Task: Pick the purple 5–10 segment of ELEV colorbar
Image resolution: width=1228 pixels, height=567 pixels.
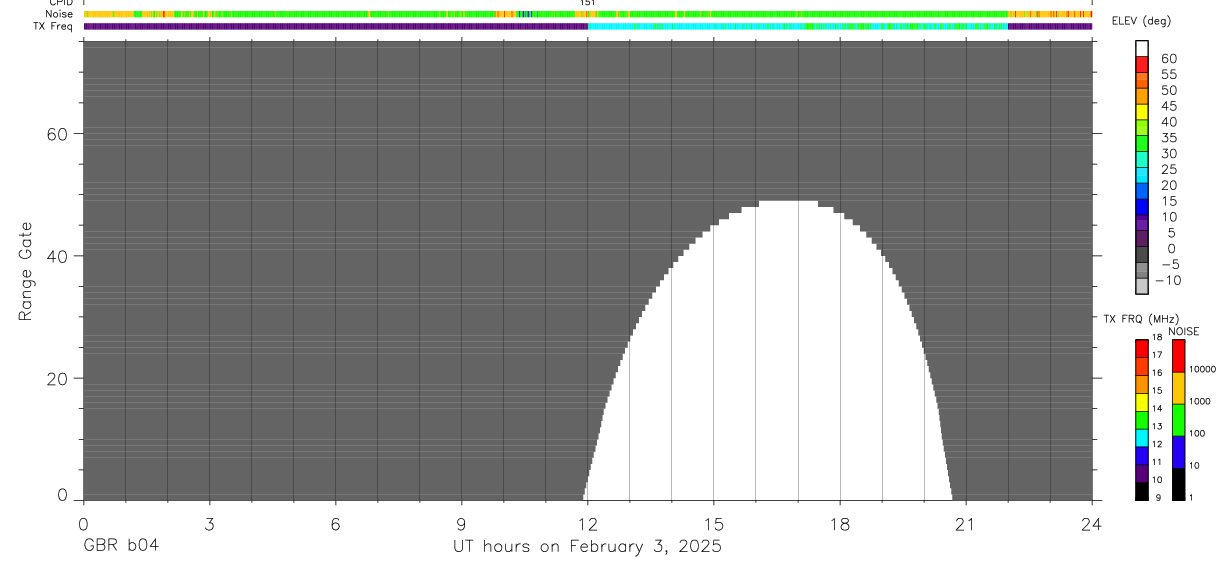Action: pos(1142,223)
